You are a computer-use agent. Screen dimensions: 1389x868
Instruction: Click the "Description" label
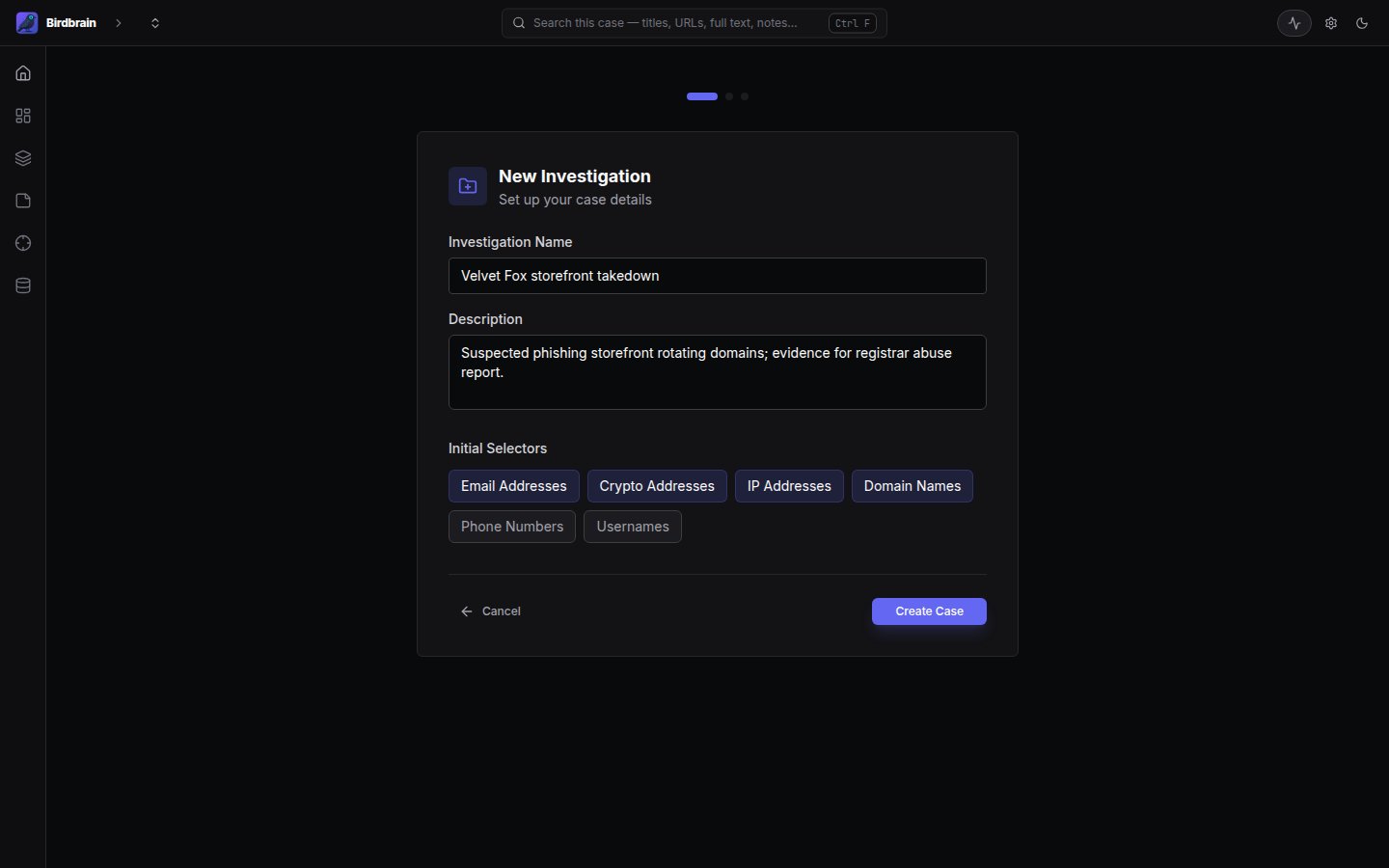485,319
